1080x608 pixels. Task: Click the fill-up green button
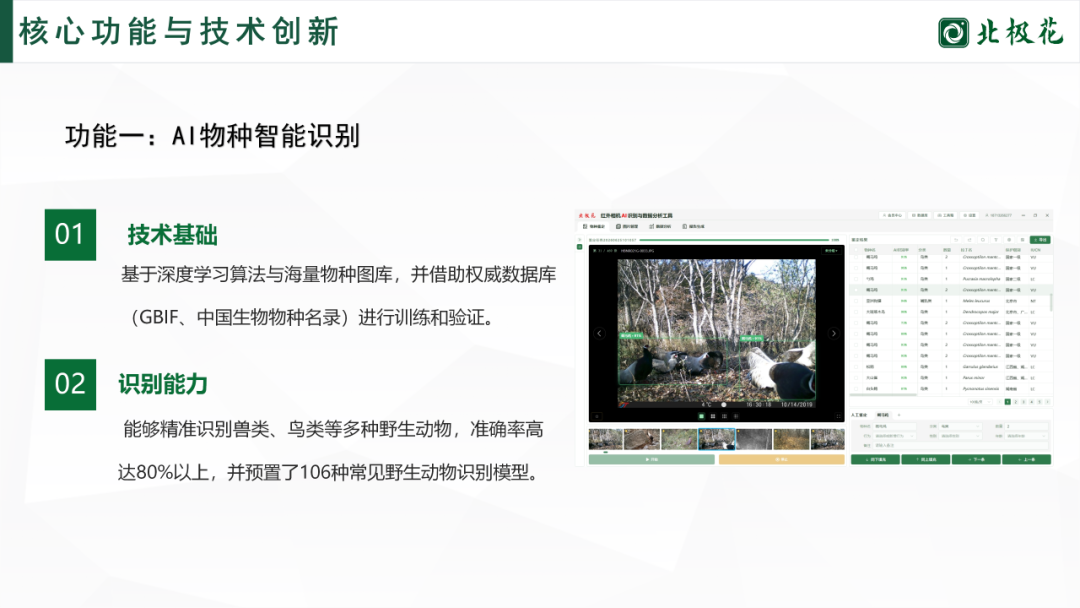coord(926,459)
